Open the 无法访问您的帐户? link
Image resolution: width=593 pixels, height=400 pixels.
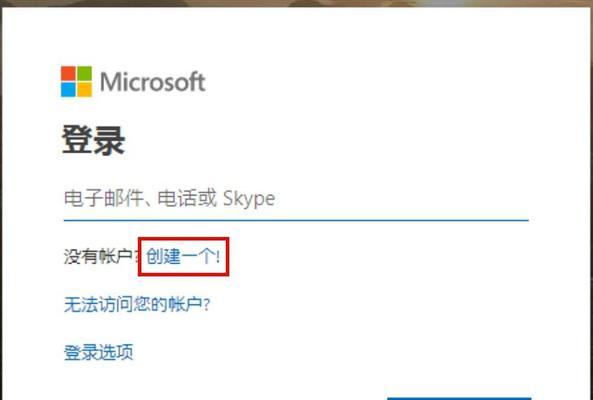coord(137,304)
